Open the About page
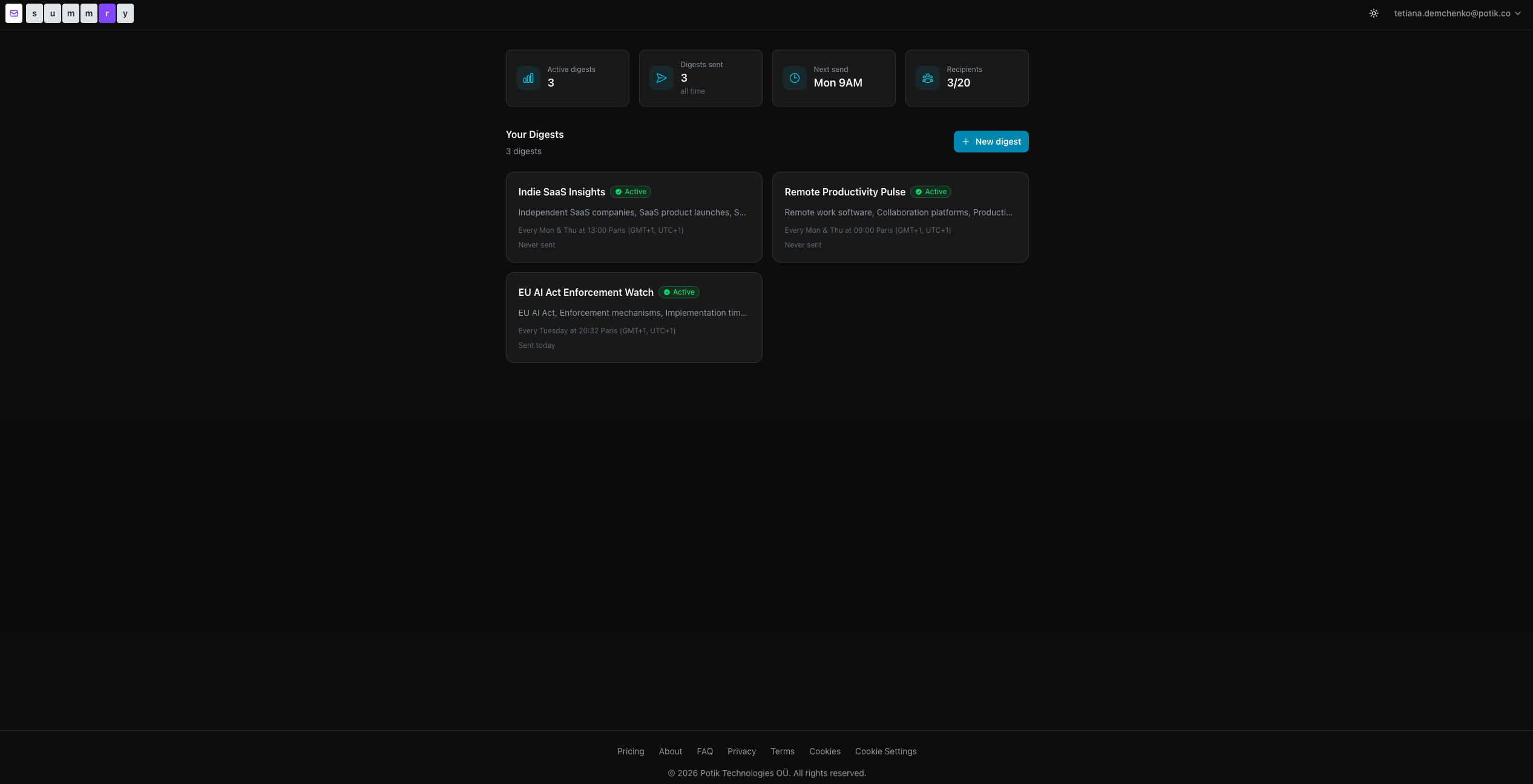Viewport: 1533px width, 784px height. pos(670,751)
